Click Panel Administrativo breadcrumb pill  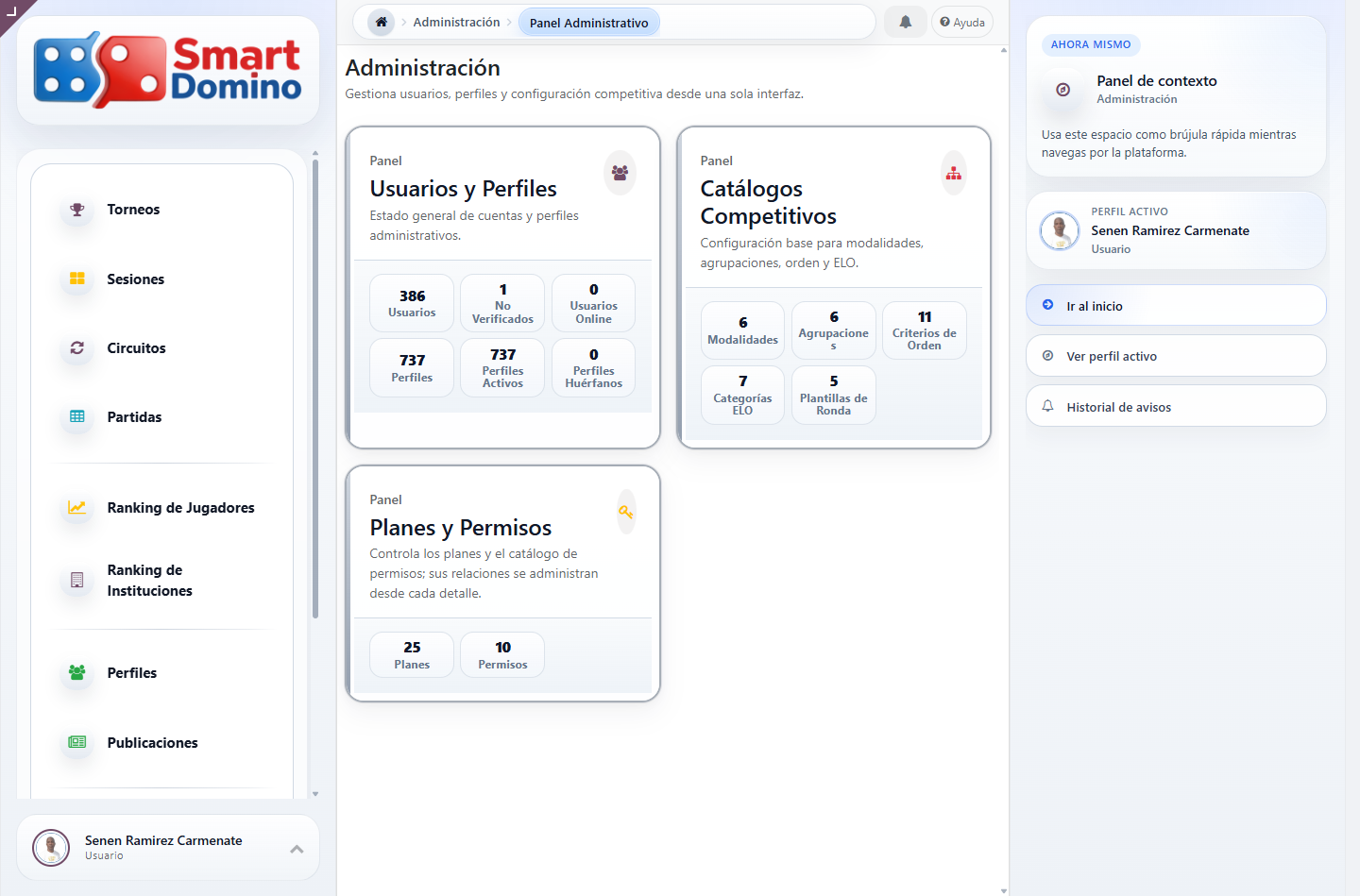click(588, 23)
